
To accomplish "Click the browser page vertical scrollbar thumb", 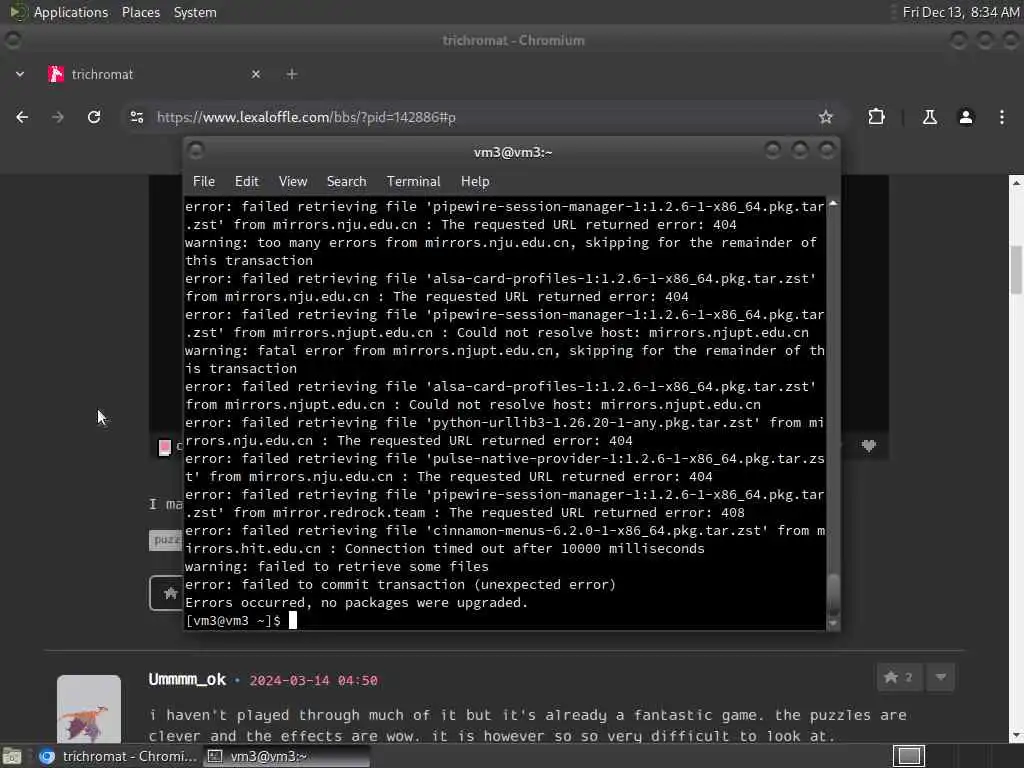I will pos(1016,270).
